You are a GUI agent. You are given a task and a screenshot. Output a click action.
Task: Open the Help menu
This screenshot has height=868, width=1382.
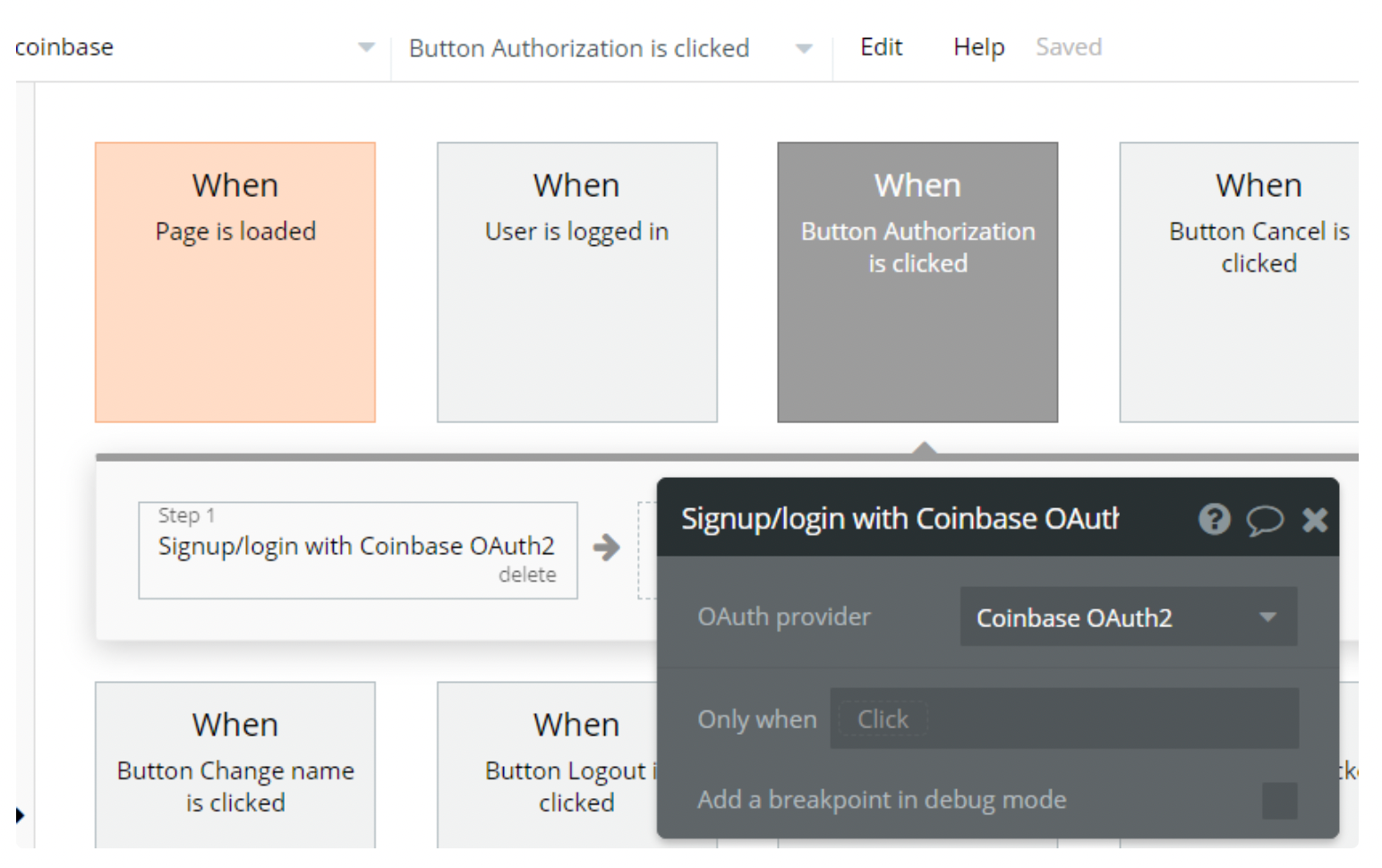click(x=978, y=47)
